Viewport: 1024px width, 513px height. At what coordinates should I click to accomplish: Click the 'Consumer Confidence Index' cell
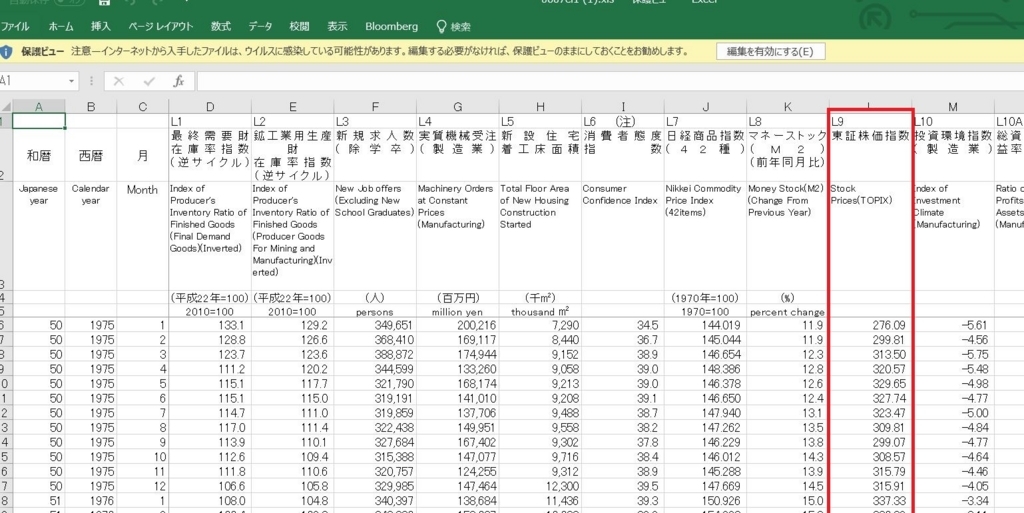click(623, 236)
